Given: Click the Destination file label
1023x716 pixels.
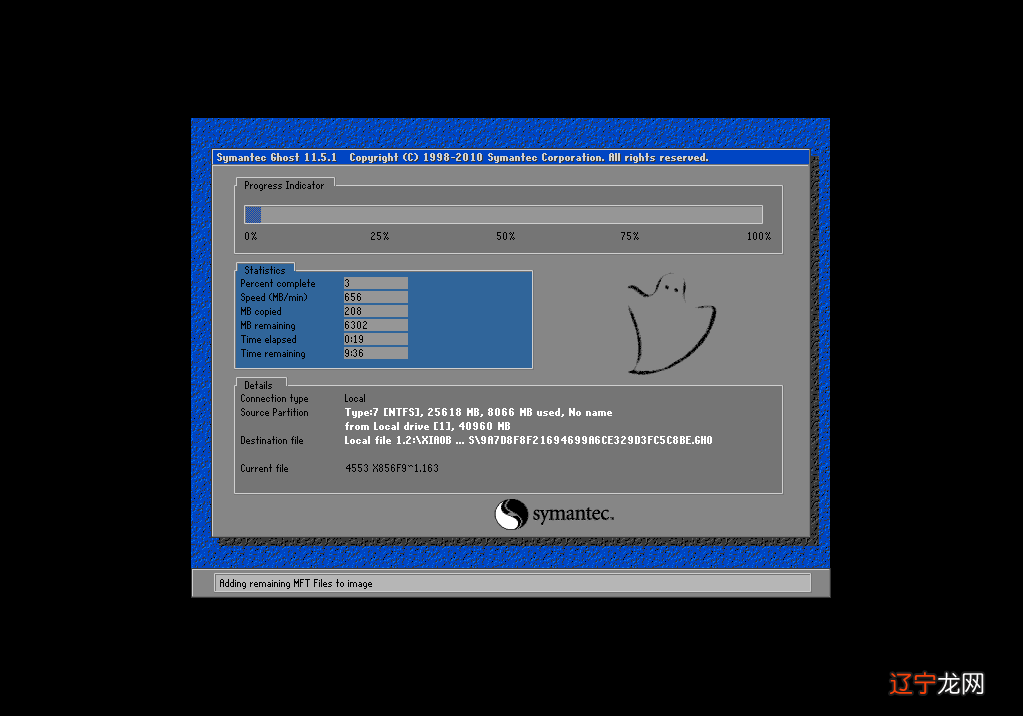Looking at the screenshot, I should pyautogui.click(x=271, y=441).
